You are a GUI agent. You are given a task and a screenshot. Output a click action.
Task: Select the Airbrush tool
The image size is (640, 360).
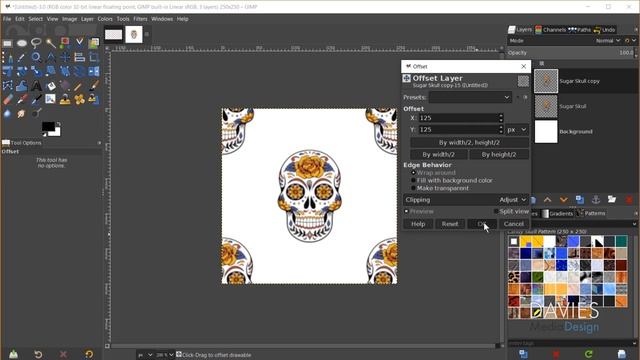pos(22,99)
